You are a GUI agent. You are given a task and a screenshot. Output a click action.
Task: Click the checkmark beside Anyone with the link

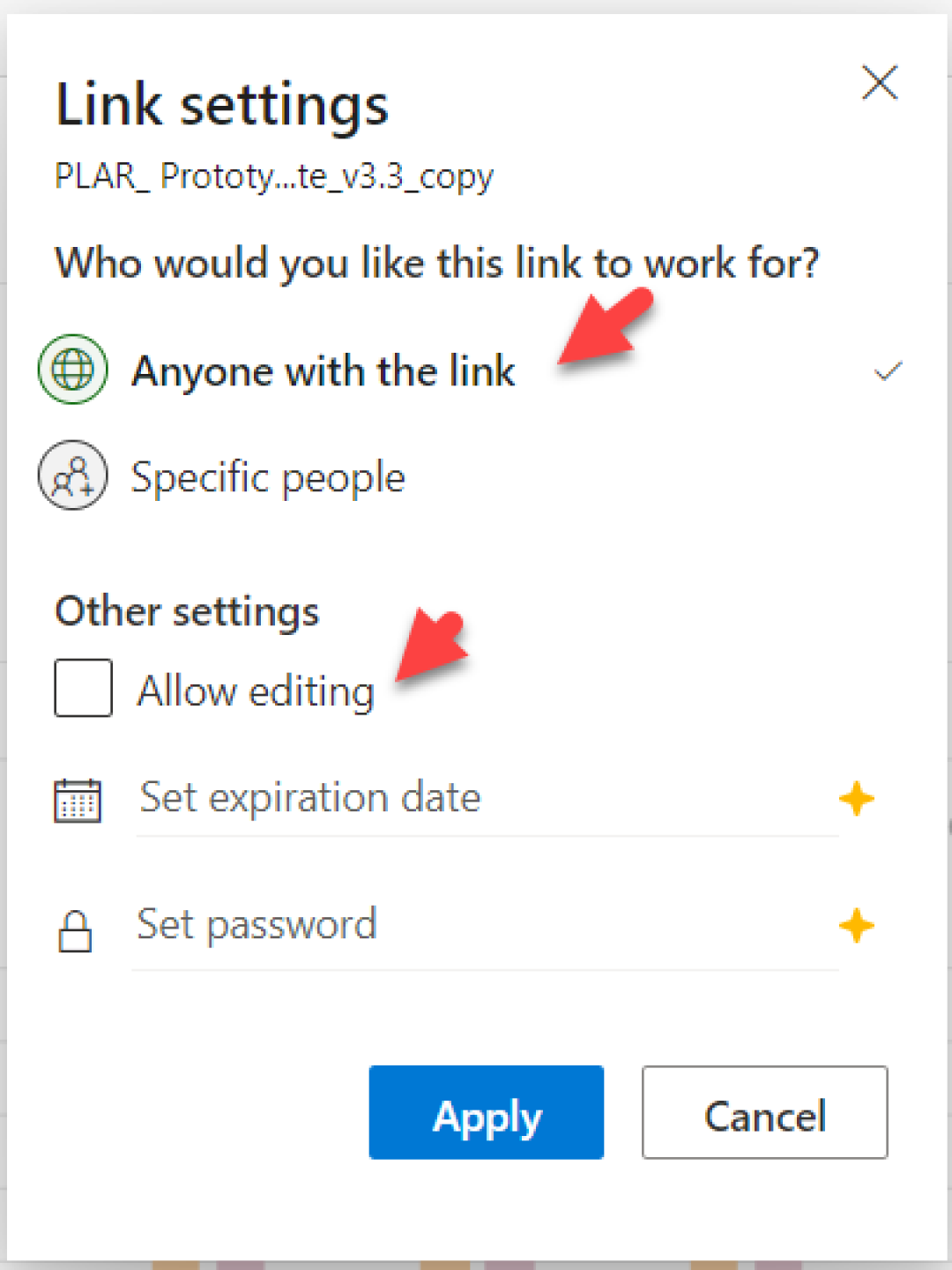pos(889,370)
